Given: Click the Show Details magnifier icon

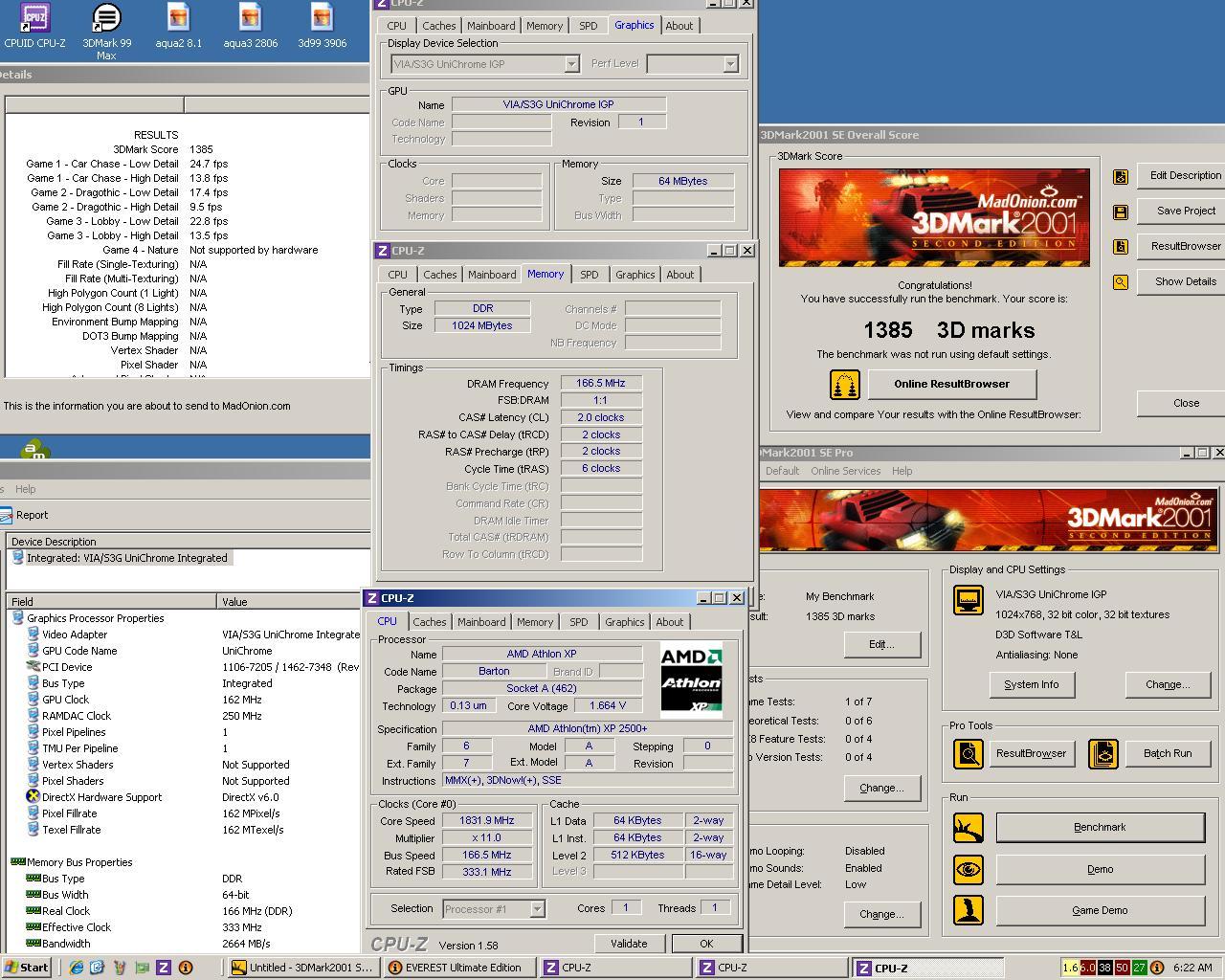Looking at the screenshot, I should [x=1120, y=282].
